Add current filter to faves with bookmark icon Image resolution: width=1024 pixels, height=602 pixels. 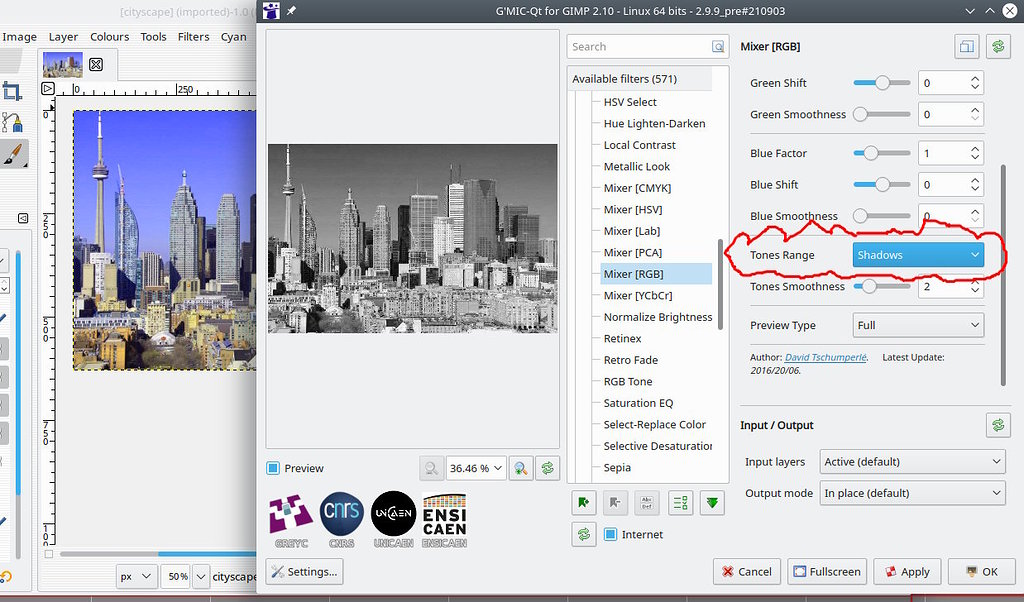tap(583, 503)
